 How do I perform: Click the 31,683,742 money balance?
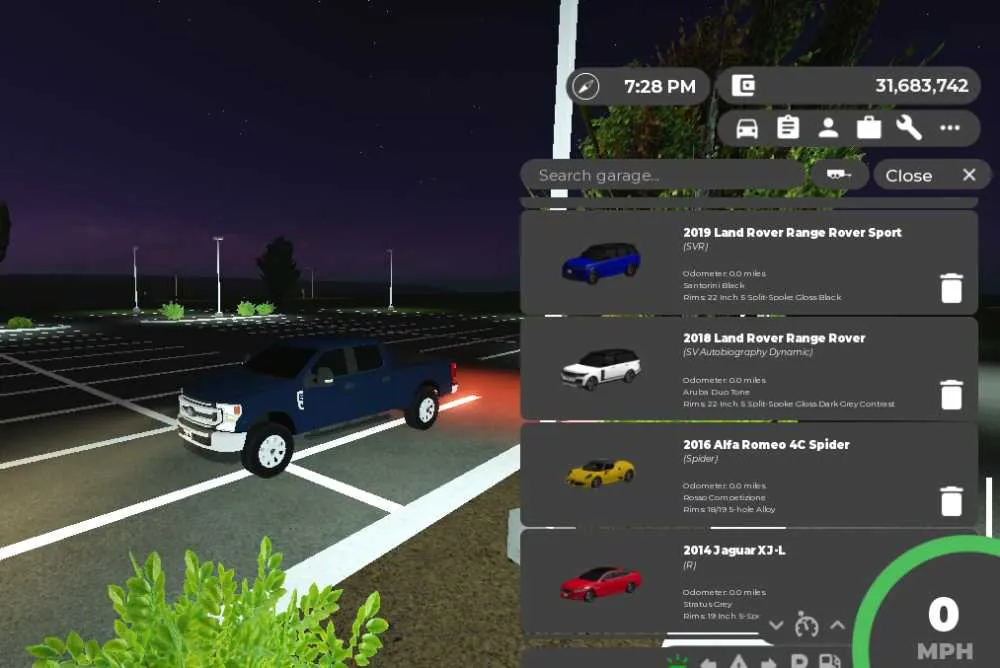point(922,85)
